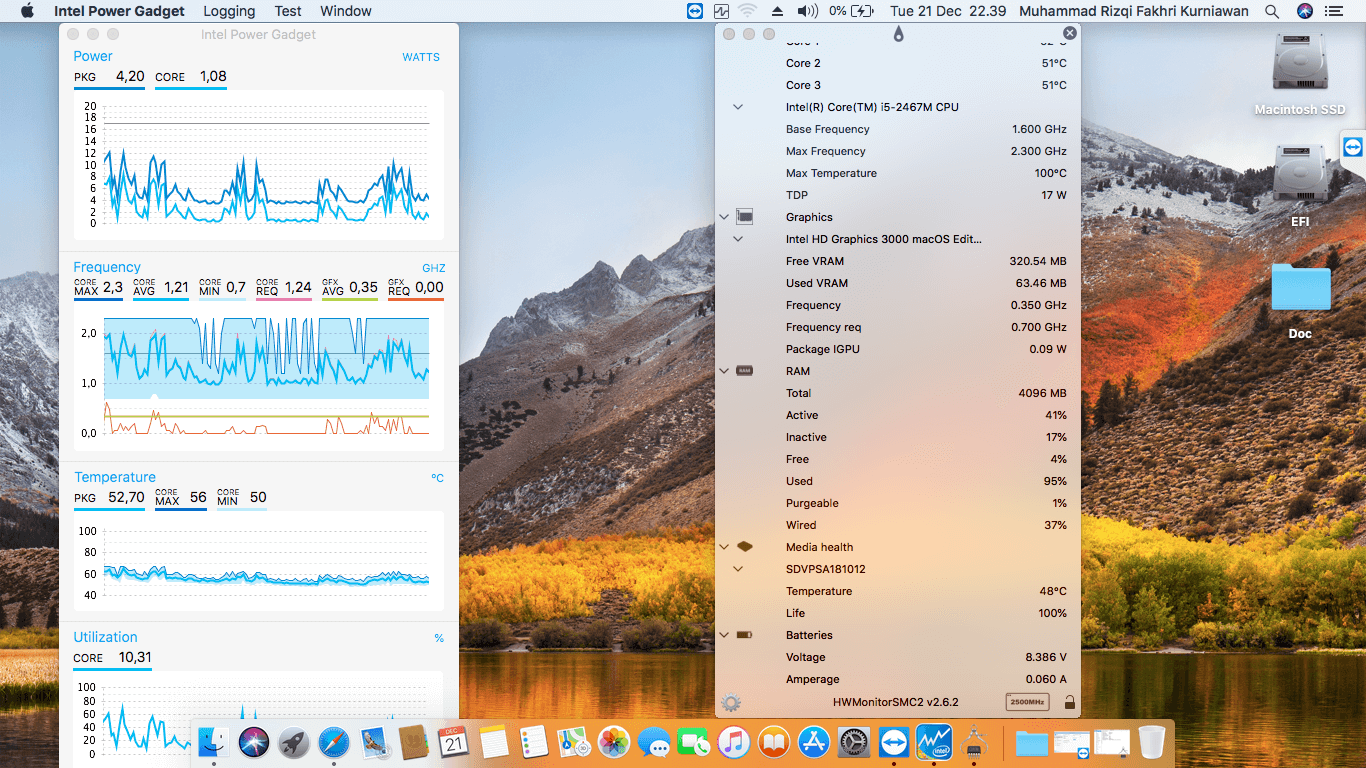Collapse the Intel(R) Core(TM) i5-2467M CPU group

(738, 107)
